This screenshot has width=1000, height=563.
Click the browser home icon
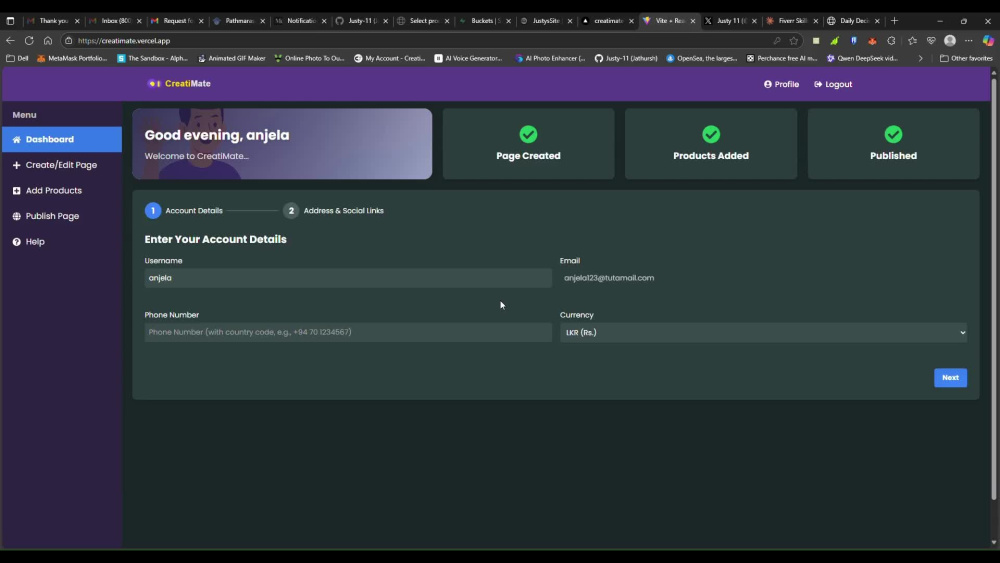pyautogui.click(x=48, y=40)
